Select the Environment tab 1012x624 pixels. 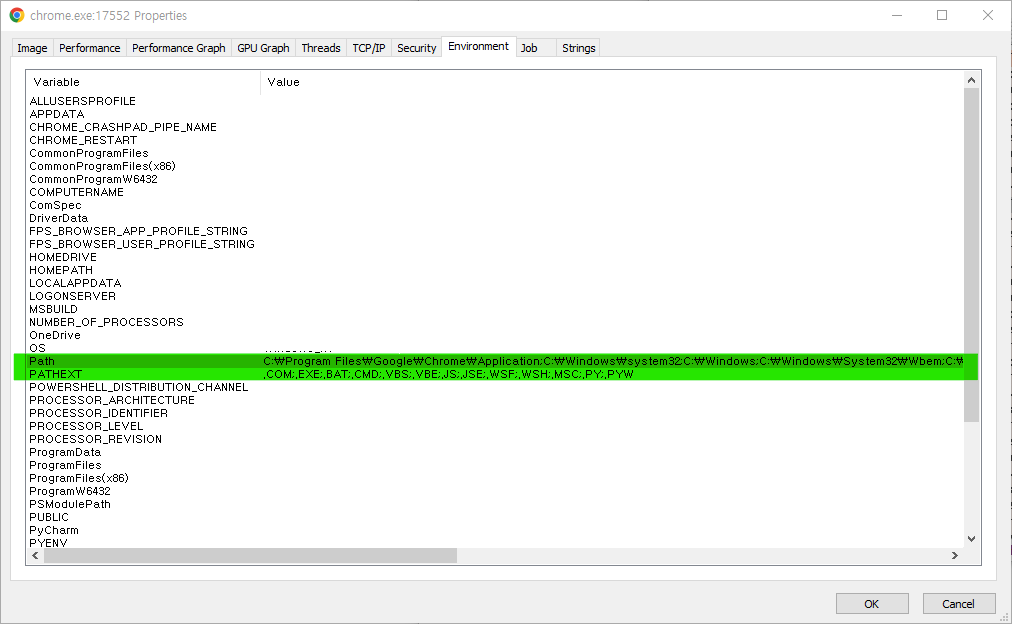(478, 46)
